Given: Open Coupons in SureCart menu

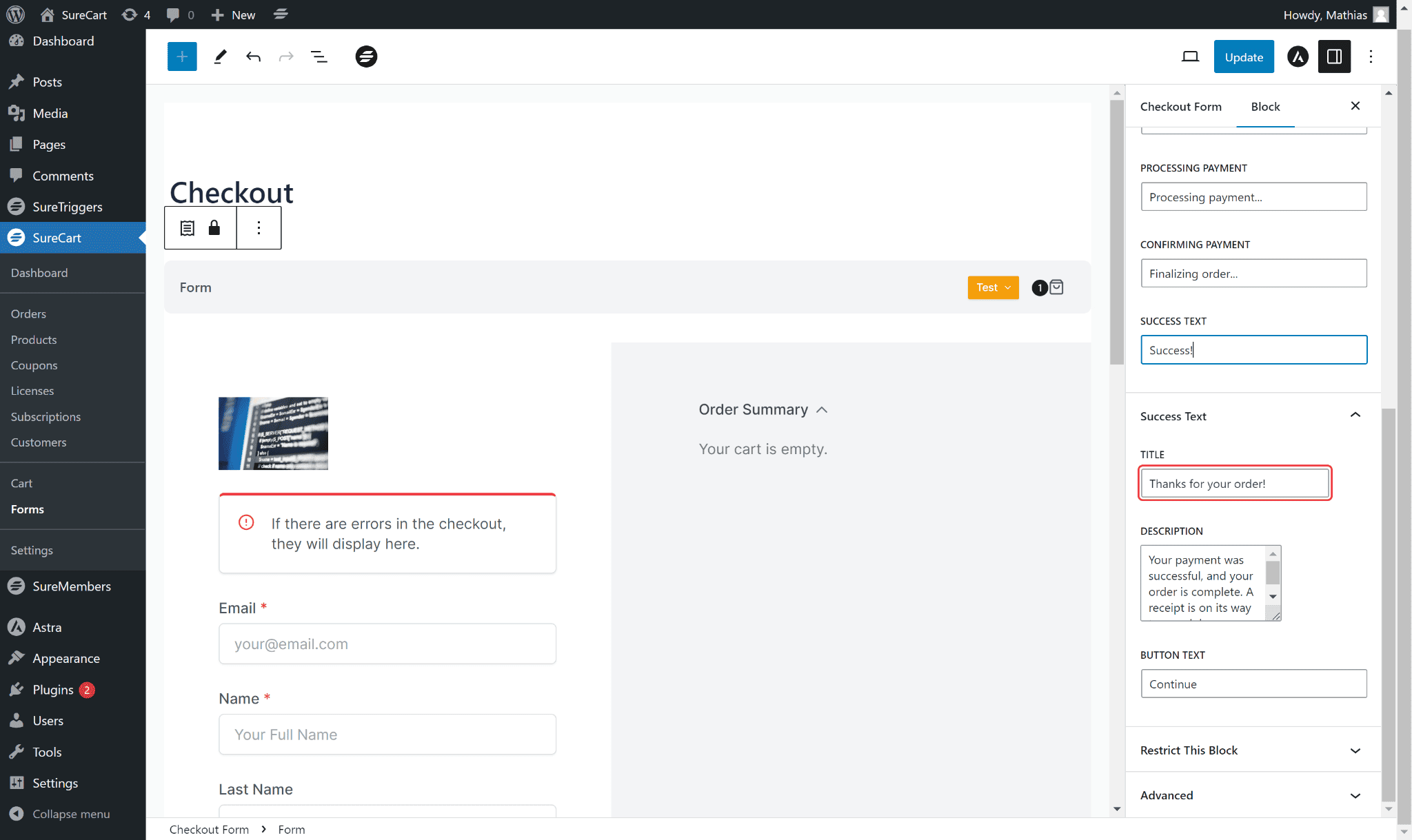Looking at the screenshot, I should click(34, 365).
